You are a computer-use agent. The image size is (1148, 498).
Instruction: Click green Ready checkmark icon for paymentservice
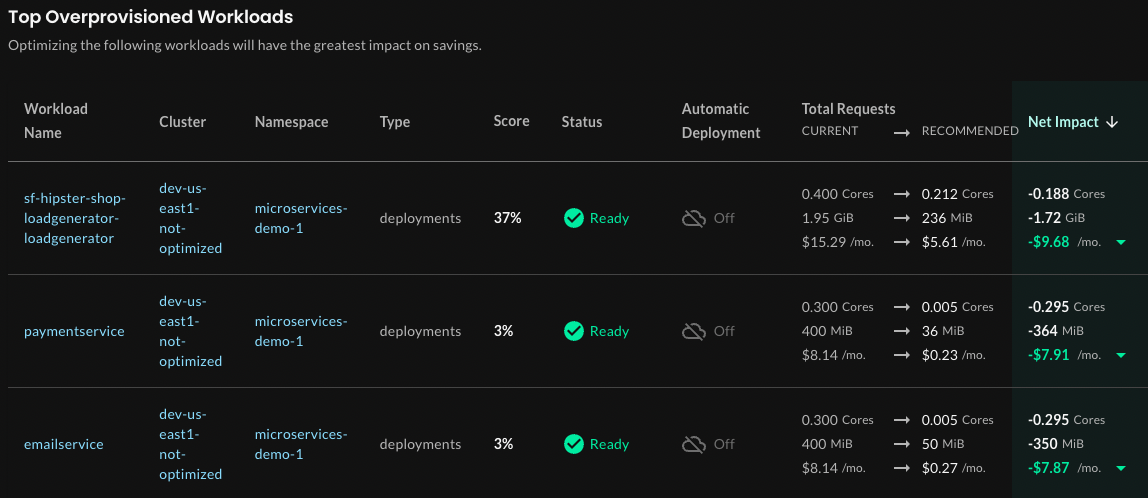[x=573, y=331]
